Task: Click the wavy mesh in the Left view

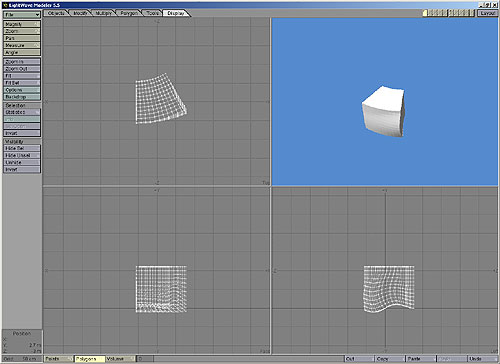Action: (x=389, y=289)
